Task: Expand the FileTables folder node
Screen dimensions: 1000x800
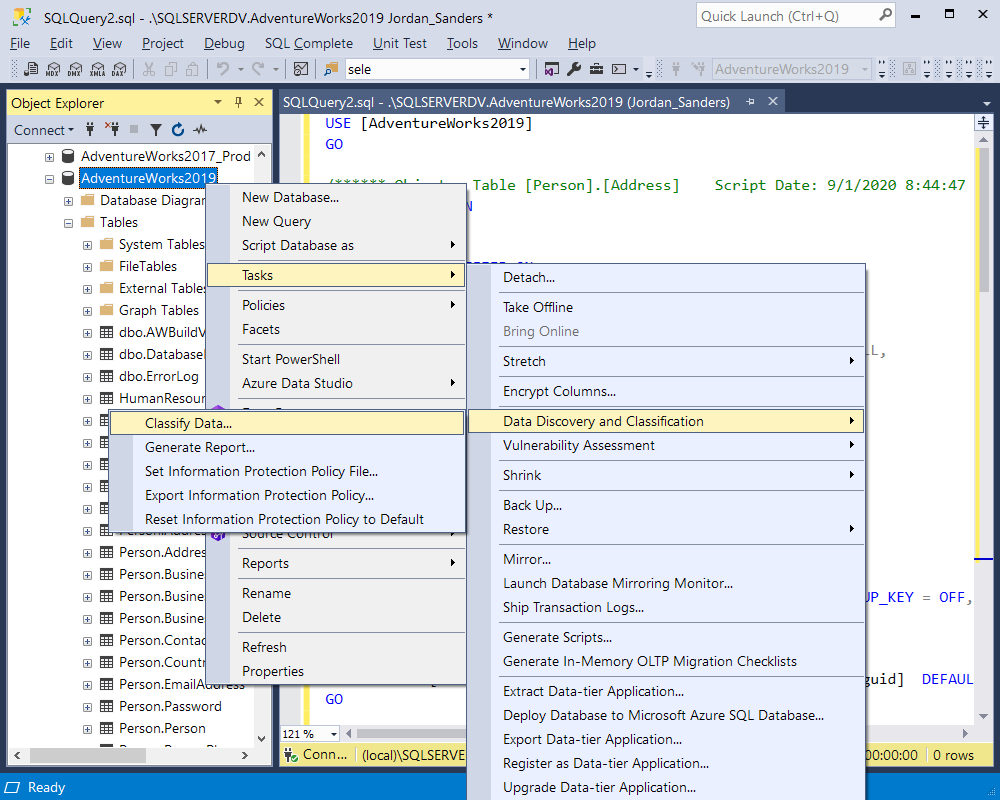Action: 87,267
